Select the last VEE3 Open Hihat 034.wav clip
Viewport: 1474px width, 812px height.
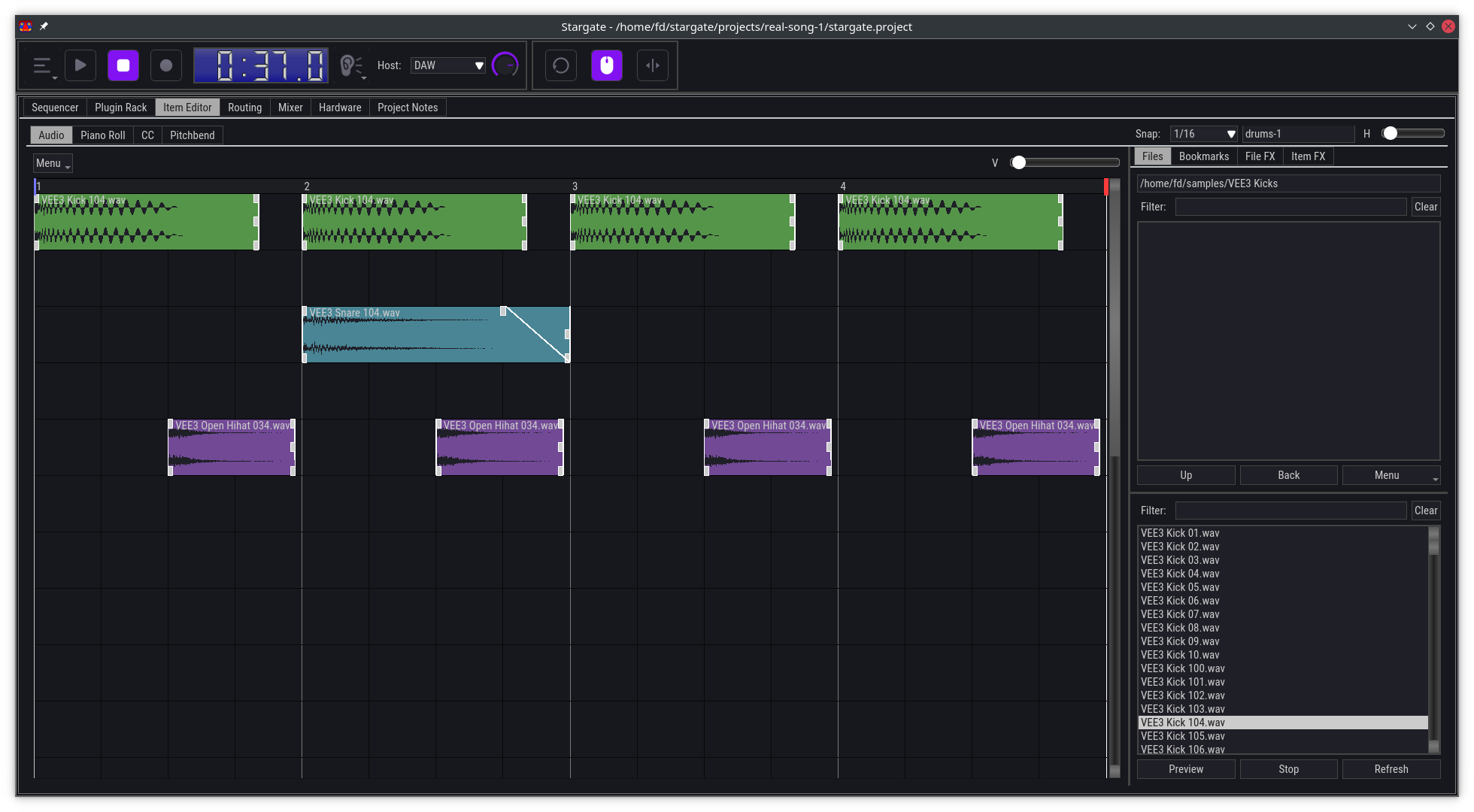[1036, 447]
